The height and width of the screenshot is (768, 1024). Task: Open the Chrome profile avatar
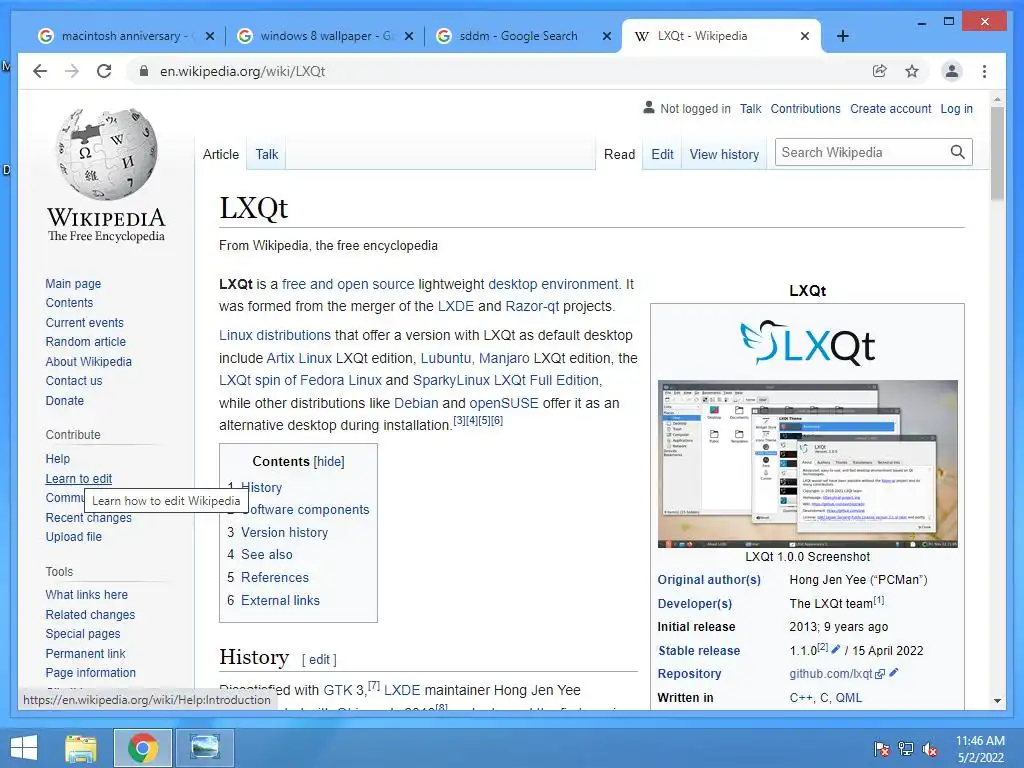[x=952, y=71]
